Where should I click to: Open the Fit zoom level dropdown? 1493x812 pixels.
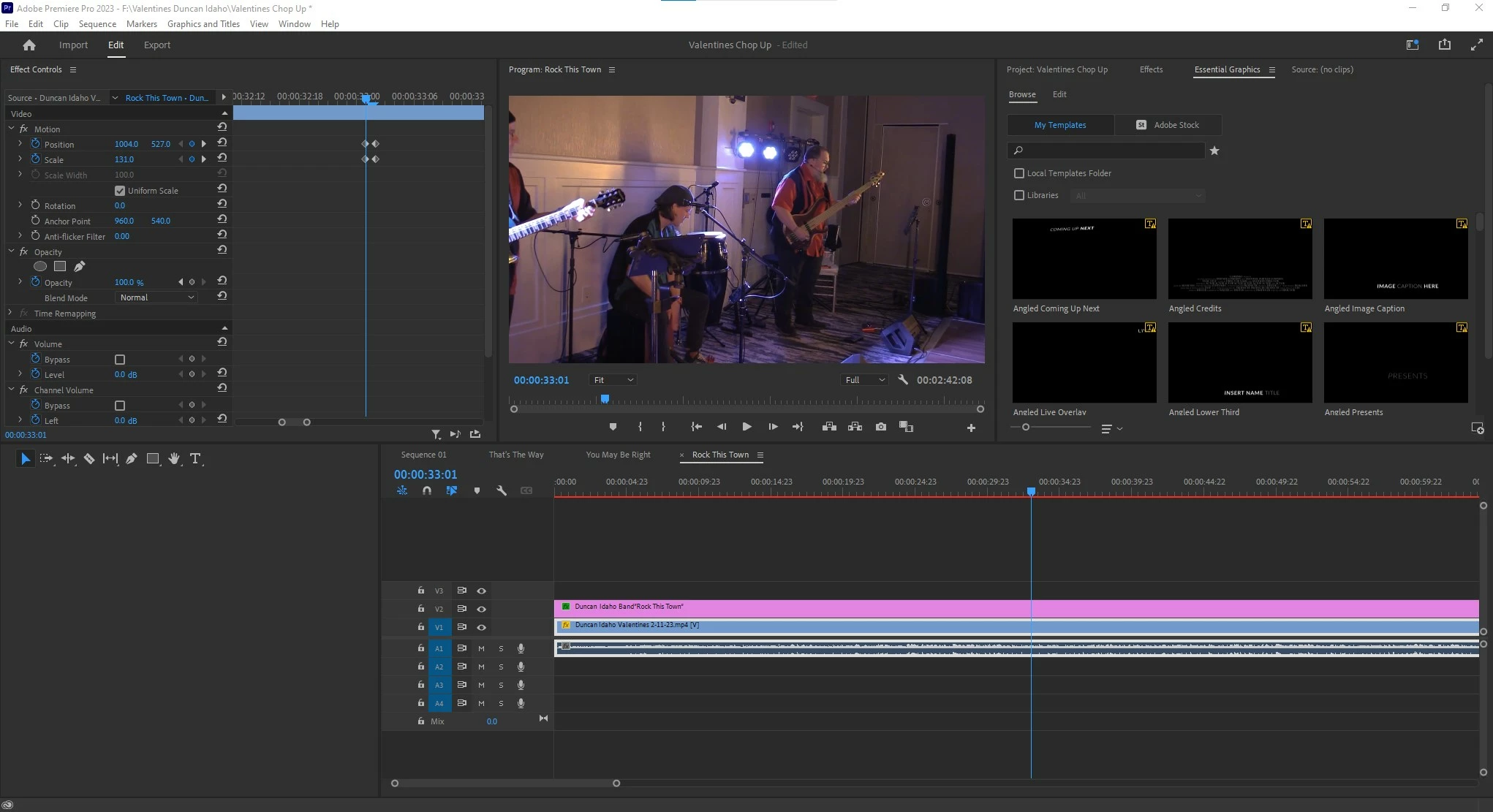click(x=613, y=380)
